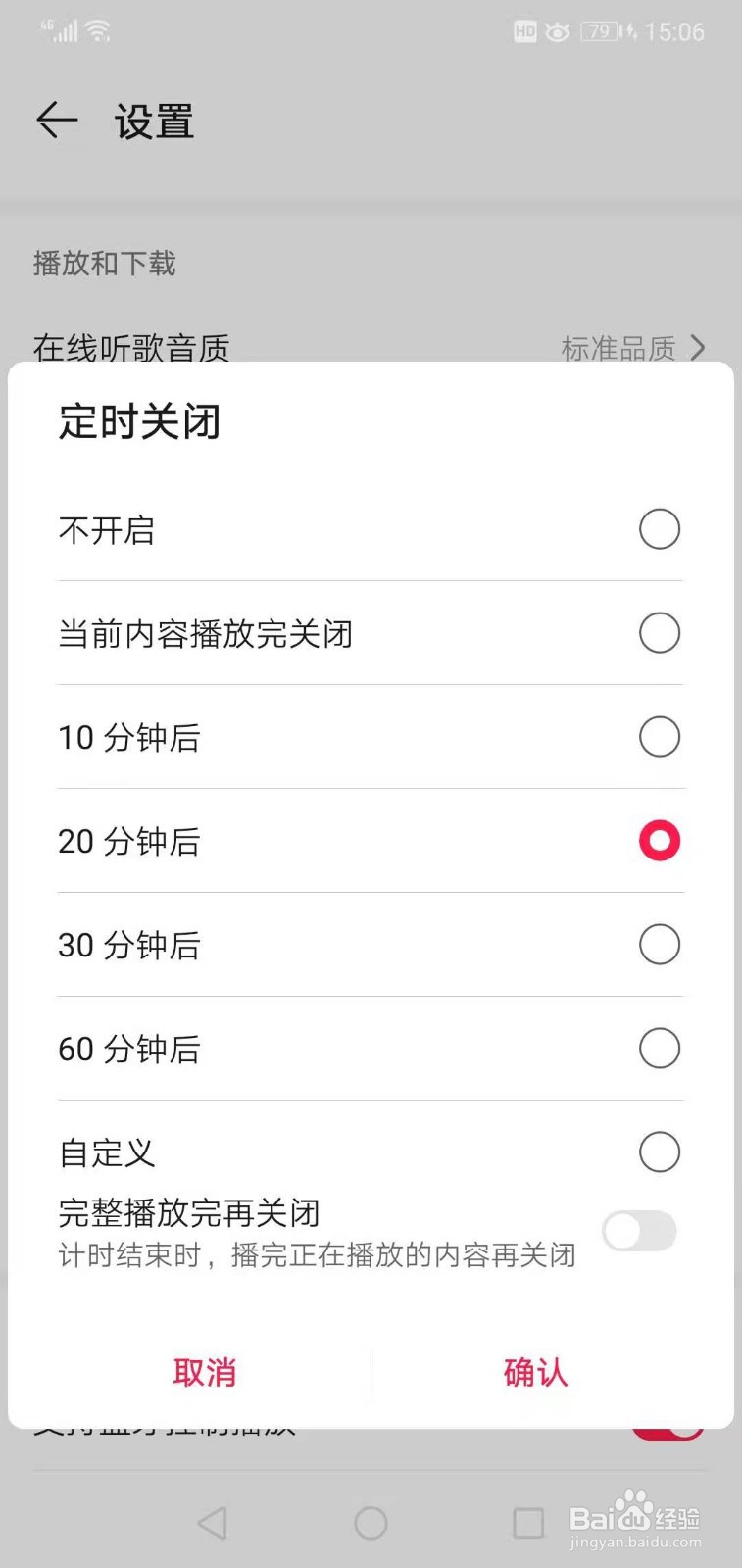This screenshot has width=742, height=1568.
Task: Tap the 定时关闭 dialog title
Action: tap(140, 422)
